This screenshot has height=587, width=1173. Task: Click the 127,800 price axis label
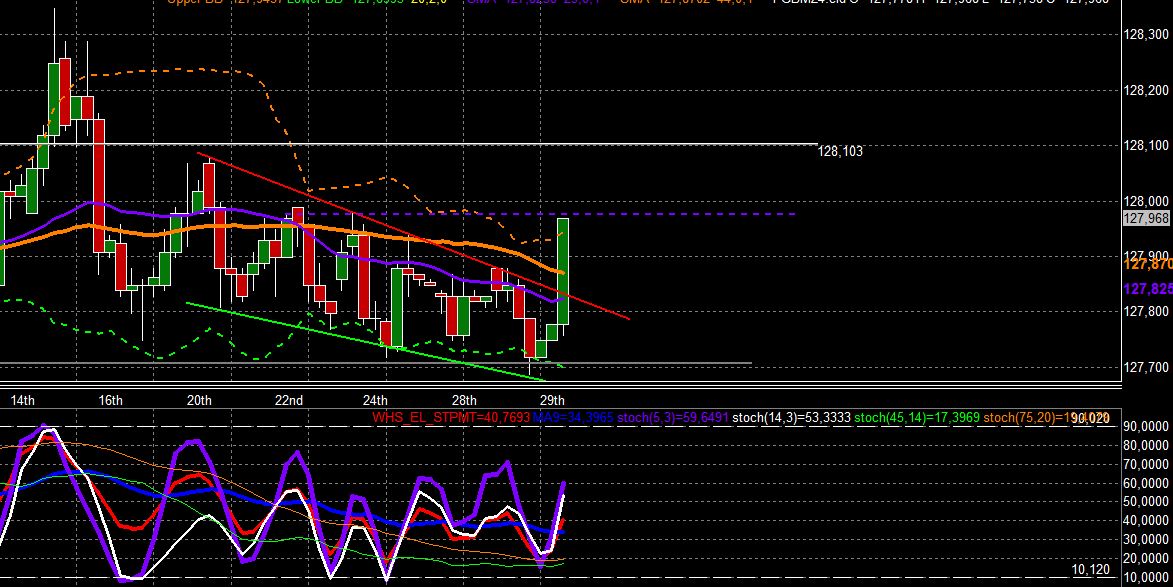click(x=1146, y=312)
